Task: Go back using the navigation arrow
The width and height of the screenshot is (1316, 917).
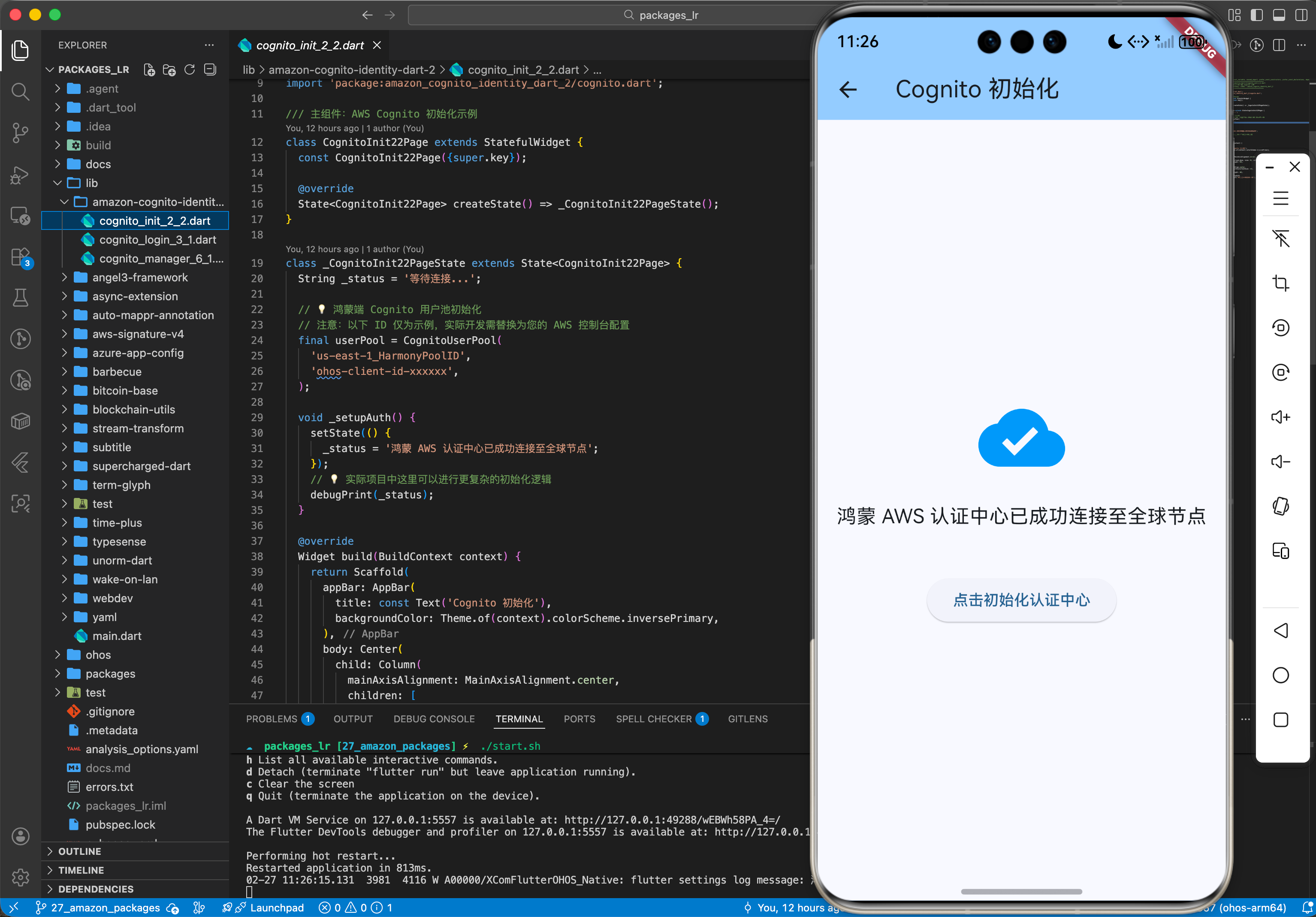Action: click(368, 15)
